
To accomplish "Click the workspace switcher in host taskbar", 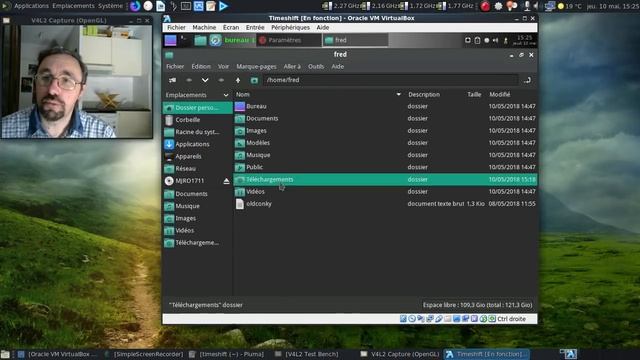I will pyautogui.click(x=568, y=354).
